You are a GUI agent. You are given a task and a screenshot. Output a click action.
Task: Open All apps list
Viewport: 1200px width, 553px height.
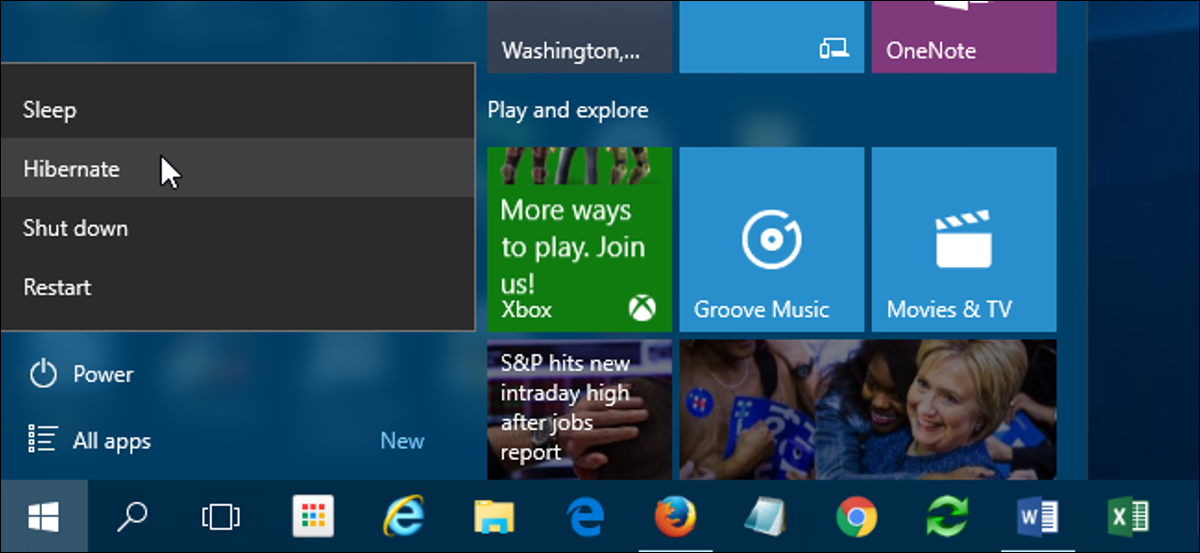(89, 440)
